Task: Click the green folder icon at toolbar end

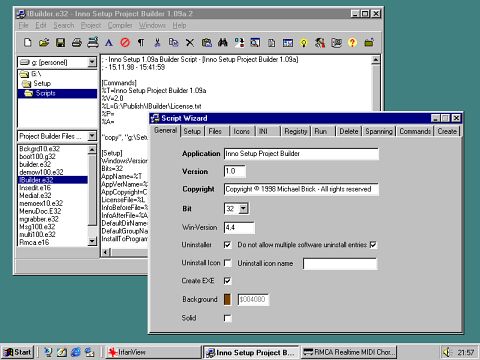Action: [x=369, y=43]
